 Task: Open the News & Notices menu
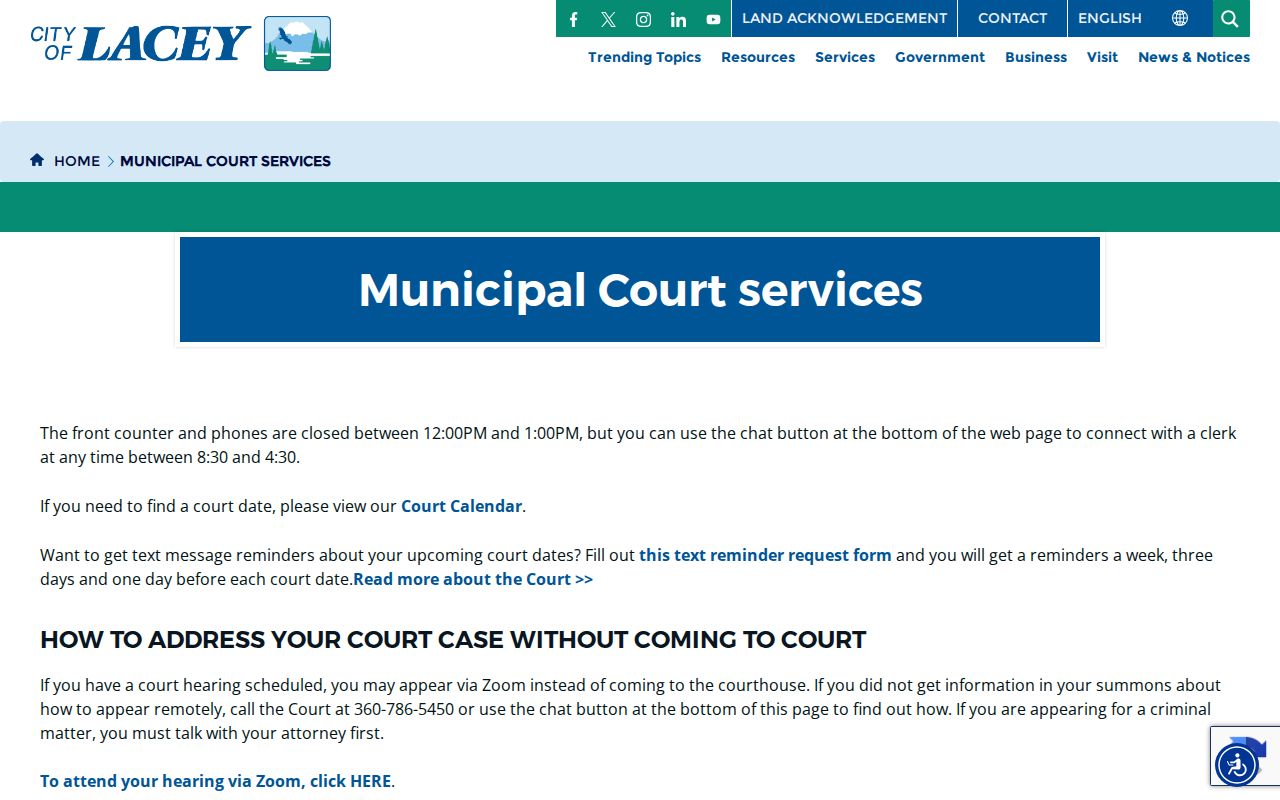[1194, 57]
